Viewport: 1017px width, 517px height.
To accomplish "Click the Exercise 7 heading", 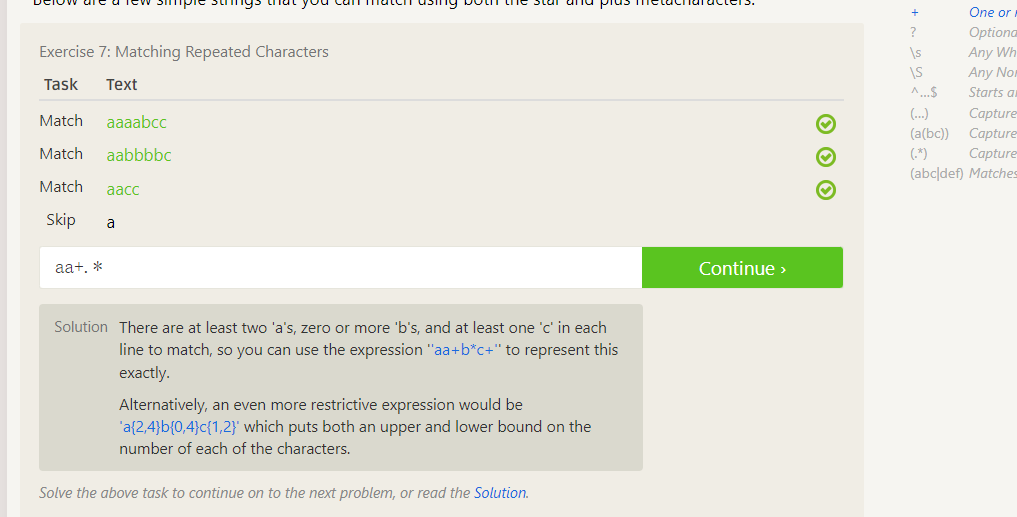I will (x=184, y=52).
